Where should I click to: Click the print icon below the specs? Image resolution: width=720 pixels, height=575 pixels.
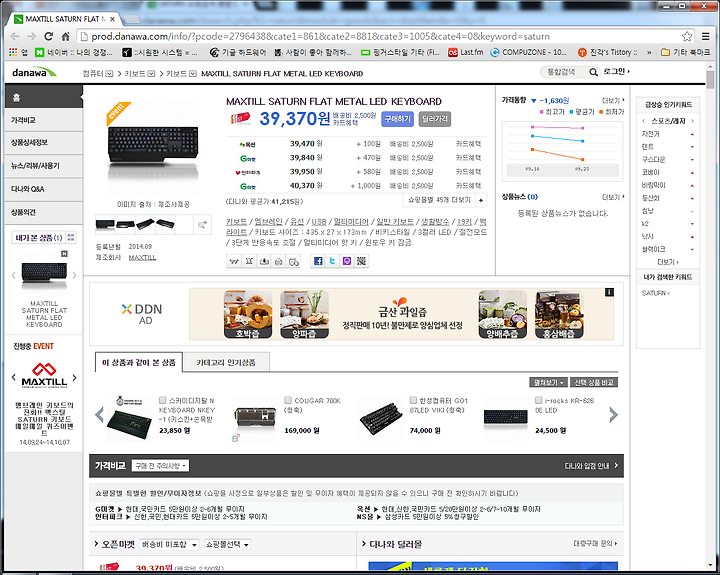coord(279,261)
